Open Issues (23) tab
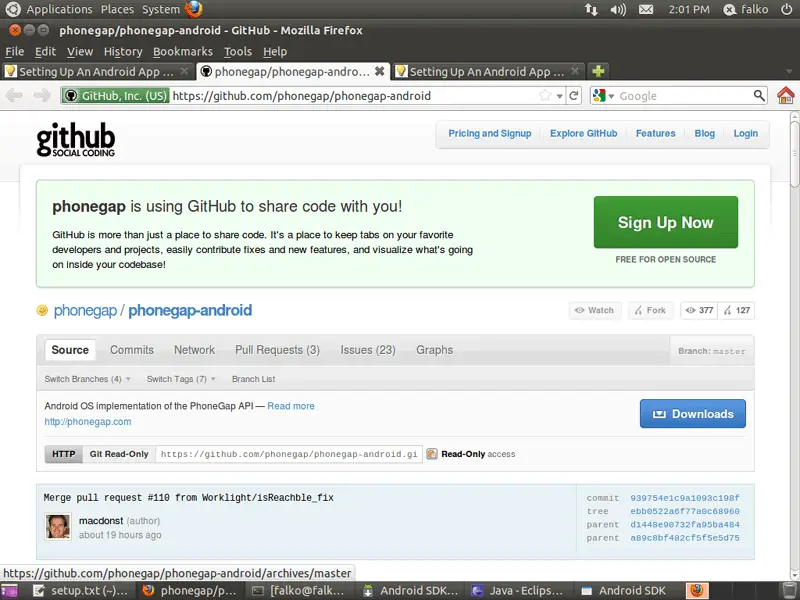The height and width of the screenshot is (600, 800). click(368, 350)
